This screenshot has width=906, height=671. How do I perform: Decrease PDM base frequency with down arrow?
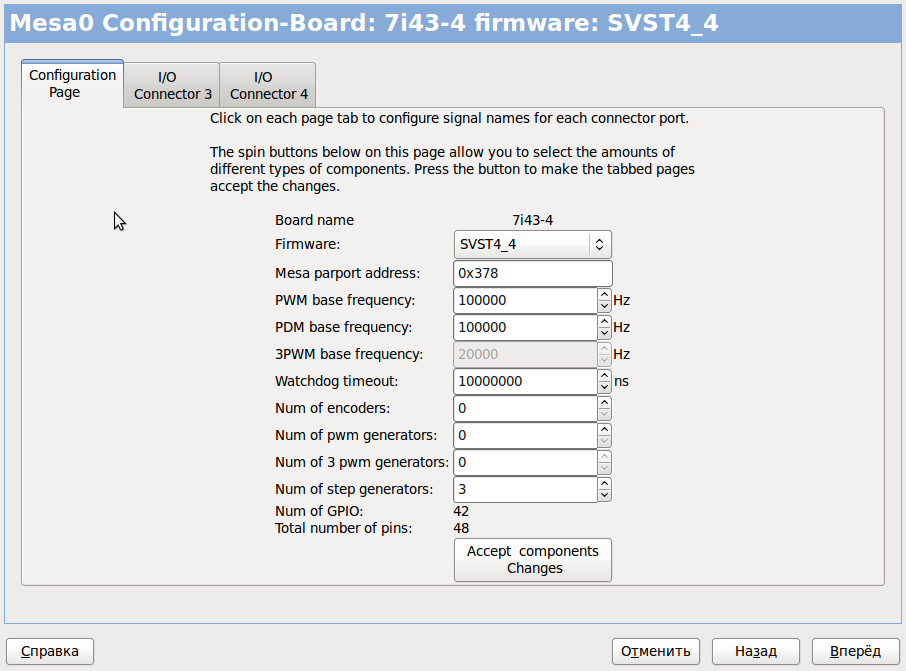(x=604, y=333)
